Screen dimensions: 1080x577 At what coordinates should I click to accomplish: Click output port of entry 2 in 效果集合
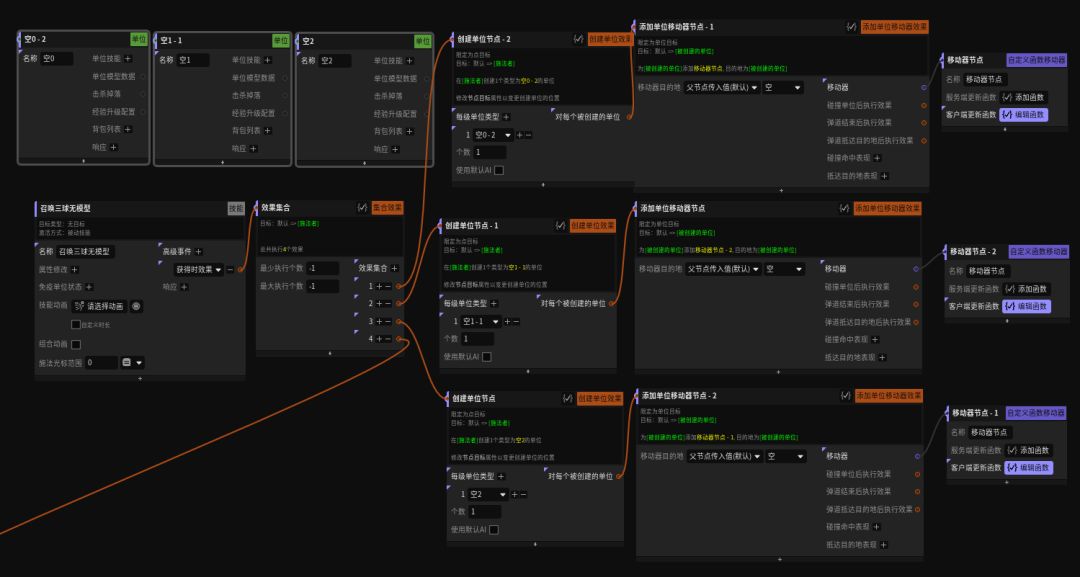click(x=398, y=304)
